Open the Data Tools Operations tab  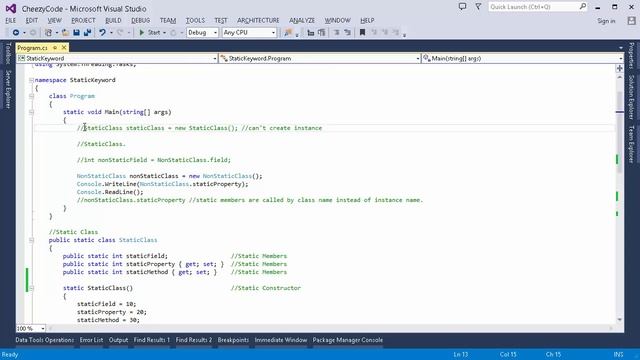click(45, 340)
